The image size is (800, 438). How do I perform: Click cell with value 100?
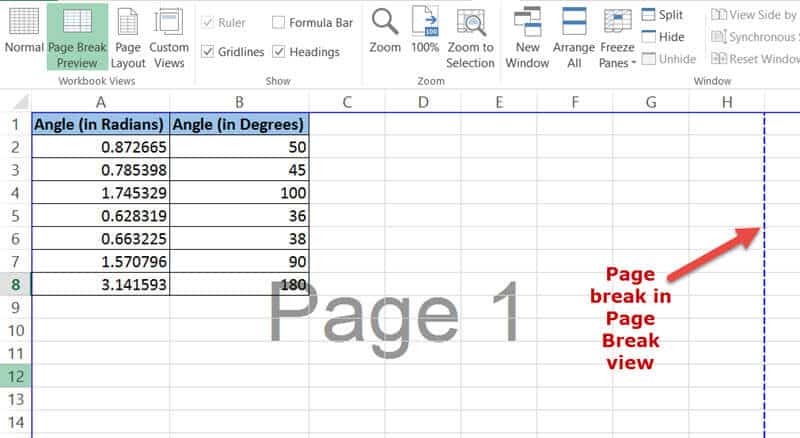[x=239, y=193]
